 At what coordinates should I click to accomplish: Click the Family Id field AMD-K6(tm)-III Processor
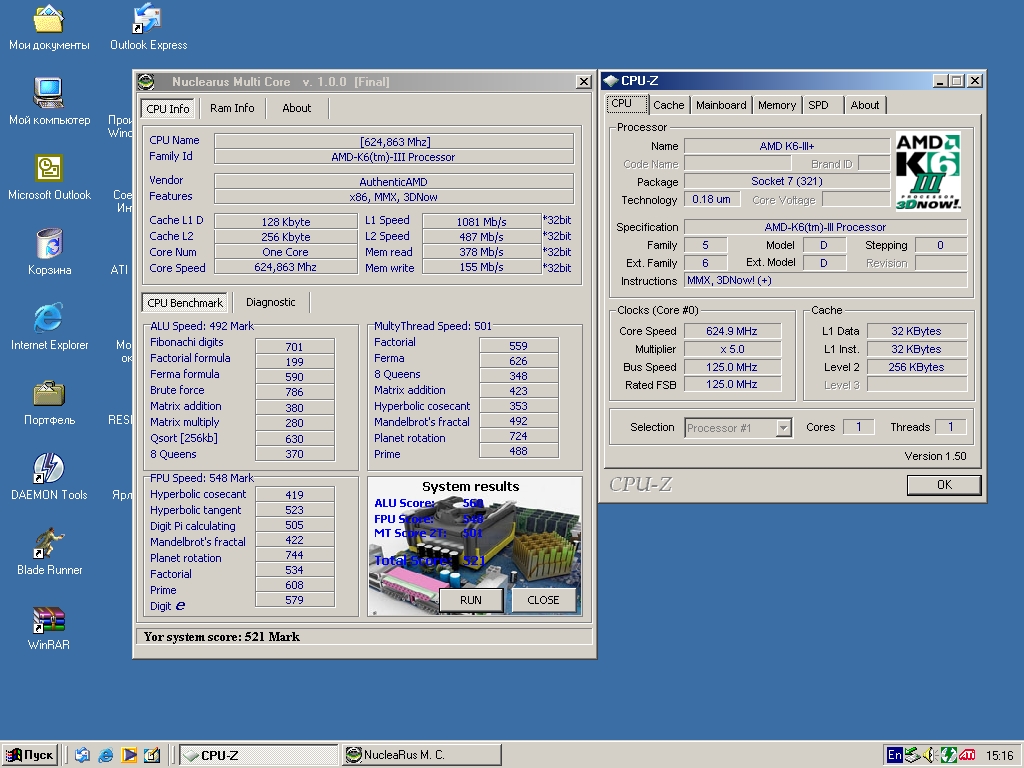(394, 157)
